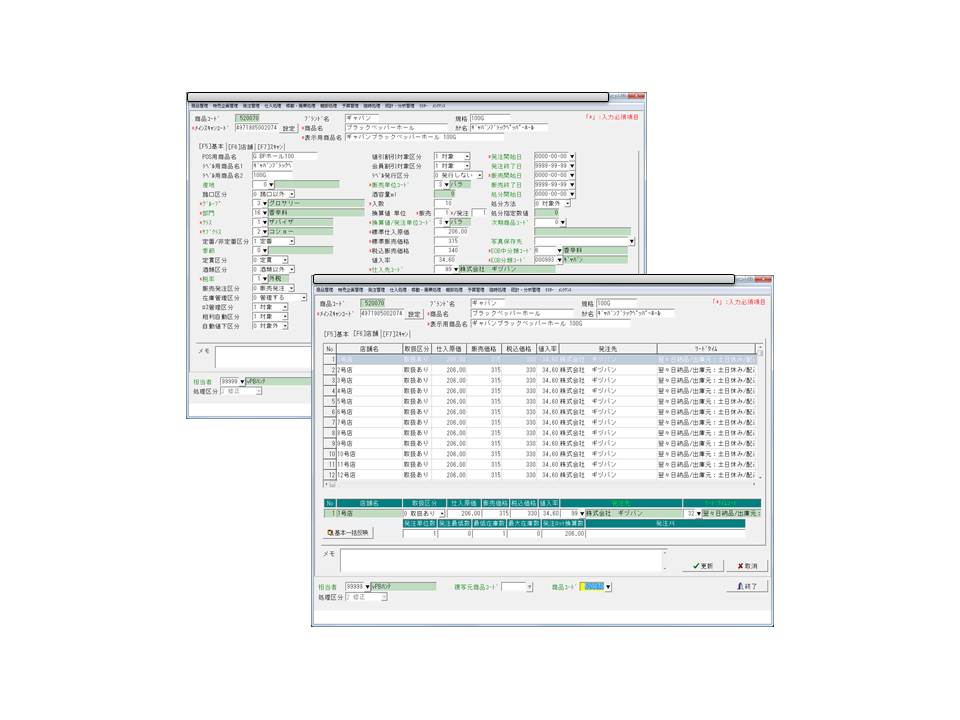Select store row 5号店 in table
This screenshot has width=960, height=720.
[539, 402]
